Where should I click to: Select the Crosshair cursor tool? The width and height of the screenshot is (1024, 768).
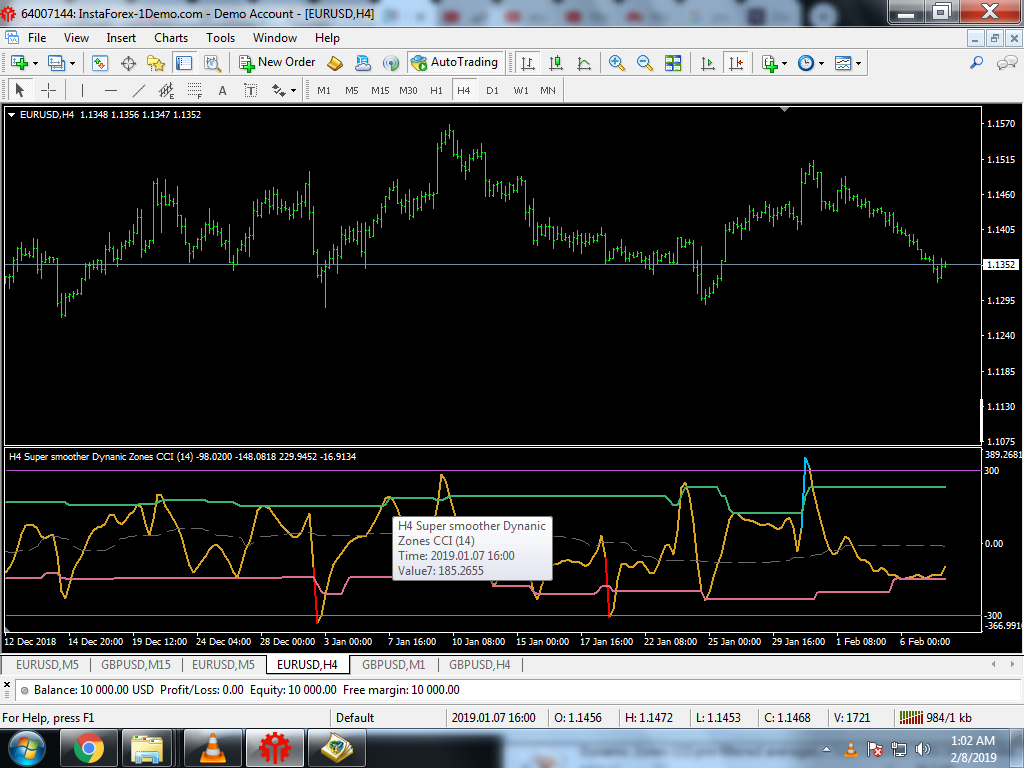coord(48,90)
